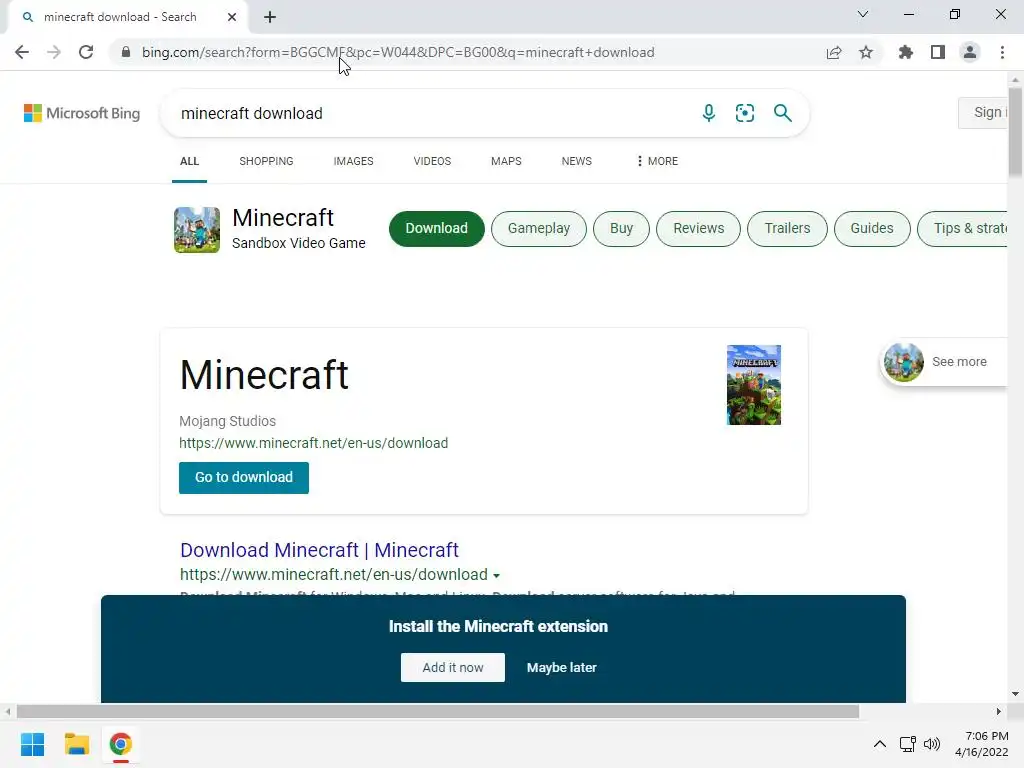
Task: Click the Microsoft Bing logo
Action: (82, 113)
